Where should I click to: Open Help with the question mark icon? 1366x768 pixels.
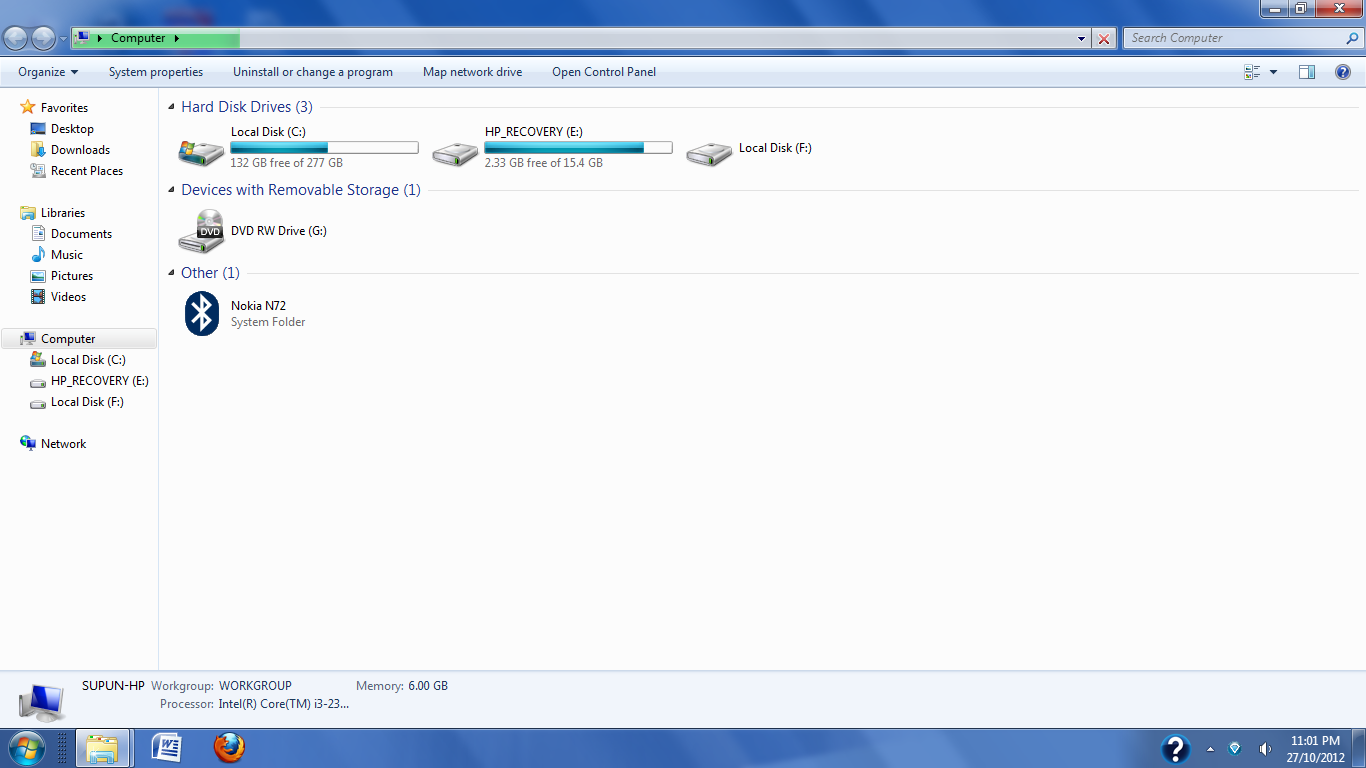pyautogui.click(x=1343, y=72)
